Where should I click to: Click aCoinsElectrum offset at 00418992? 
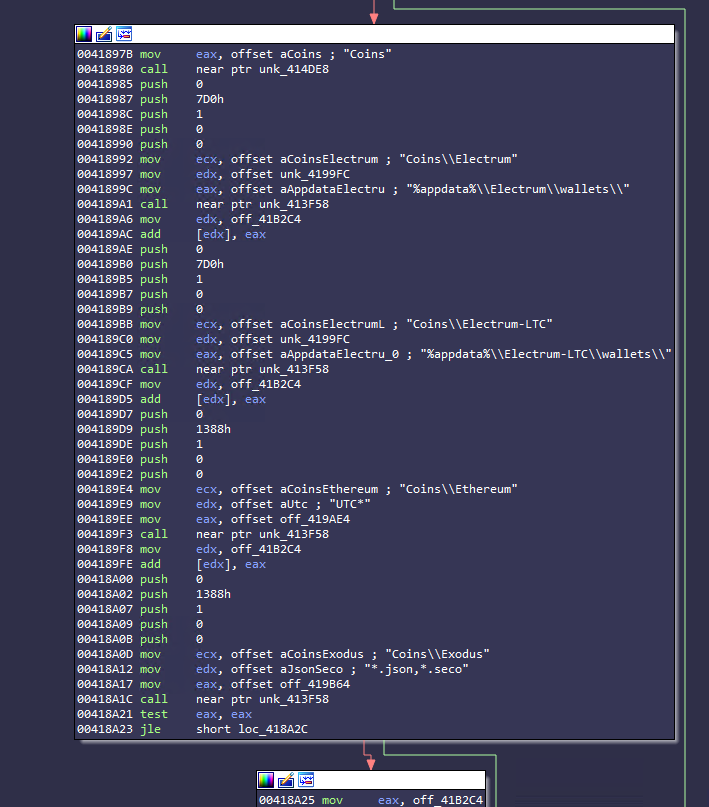(329, 159)
